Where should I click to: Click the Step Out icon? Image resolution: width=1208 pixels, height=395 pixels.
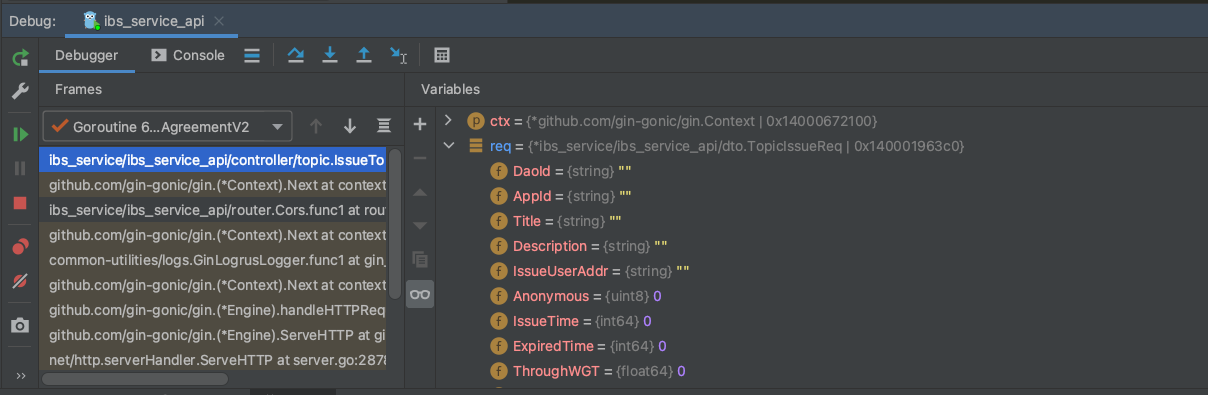(364, 55)
